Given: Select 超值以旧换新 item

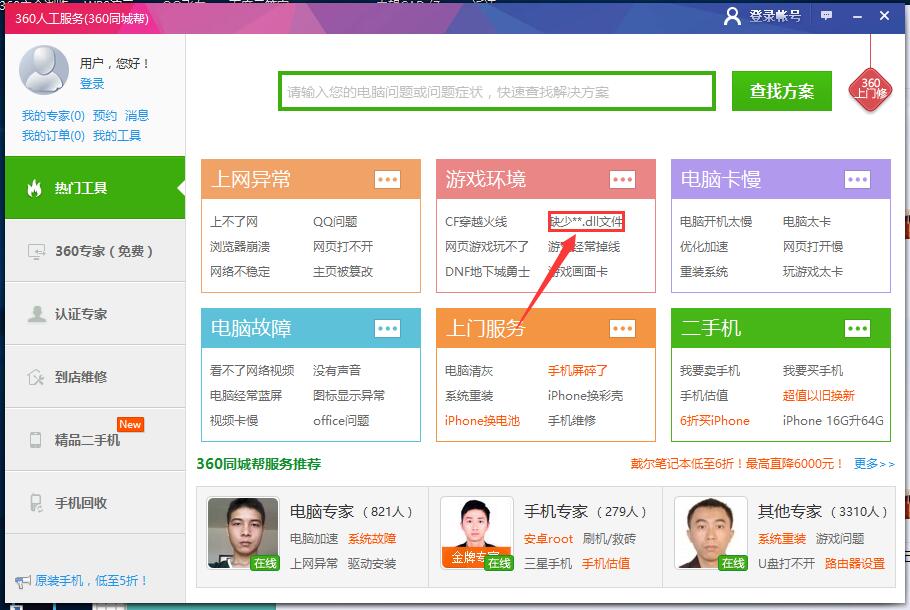Looking at the screenshot, I should 819,395.
